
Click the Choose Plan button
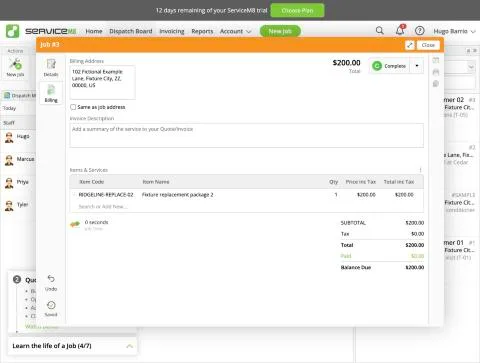(297, 11)
